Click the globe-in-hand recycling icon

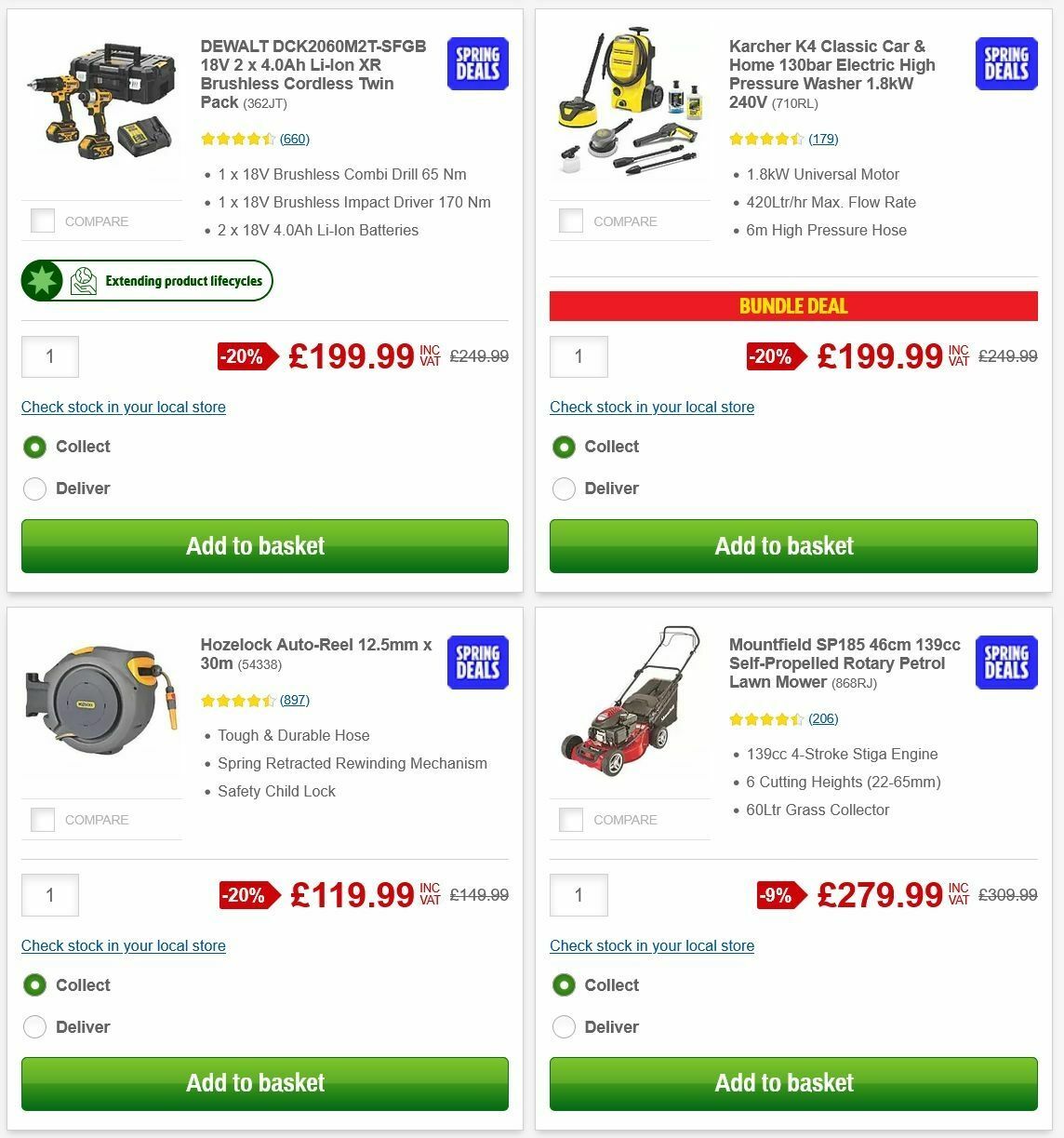(x=83, y=279)
